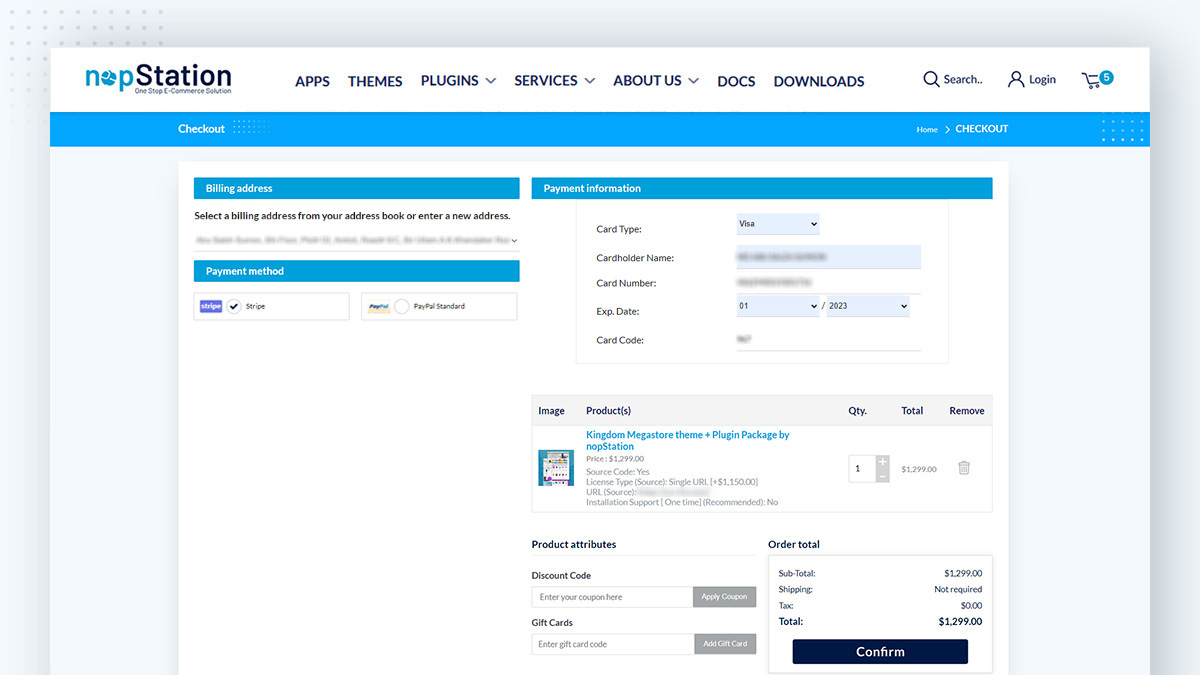Screen dimensions: 1200x675
Task: Click the Card Code field
Action: [828, 340]
